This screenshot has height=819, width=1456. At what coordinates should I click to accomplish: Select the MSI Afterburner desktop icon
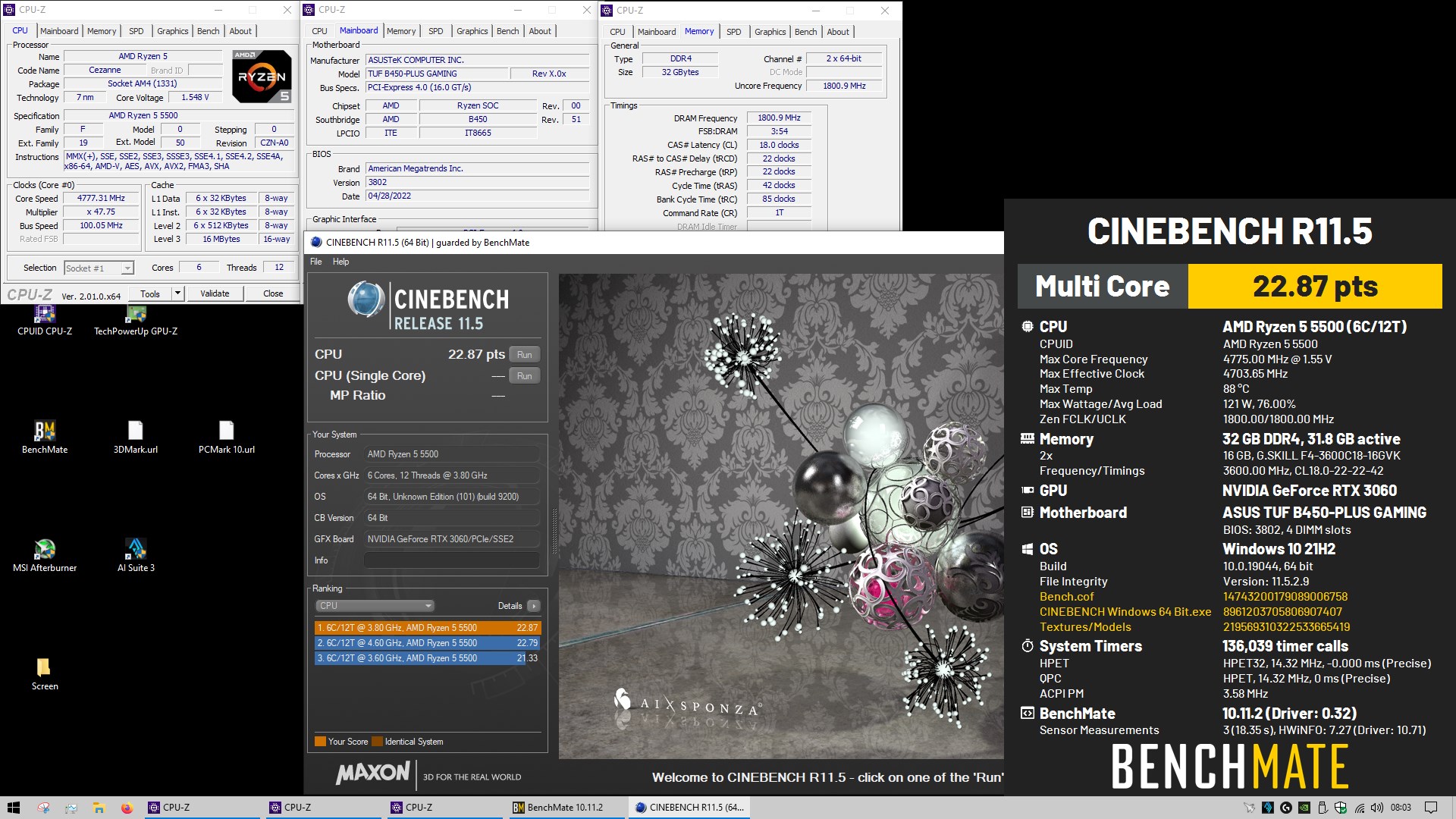45,555
